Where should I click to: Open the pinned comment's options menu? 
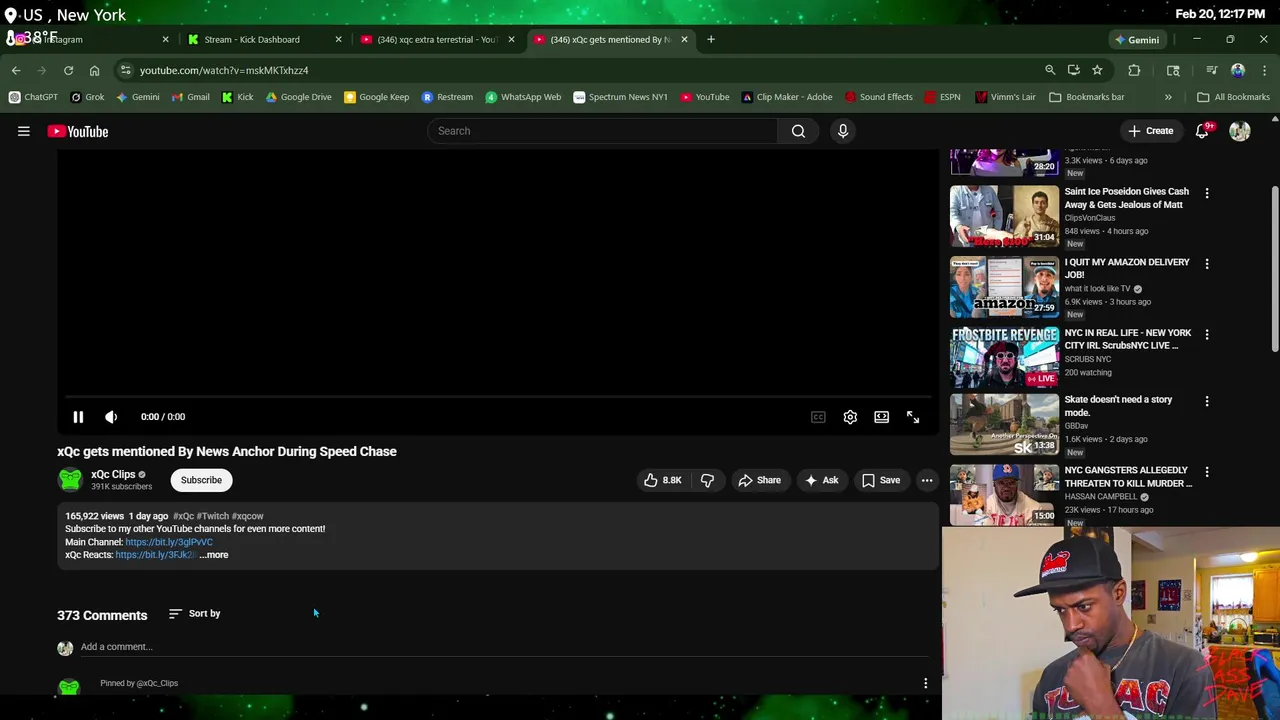(x=925, y=684)
